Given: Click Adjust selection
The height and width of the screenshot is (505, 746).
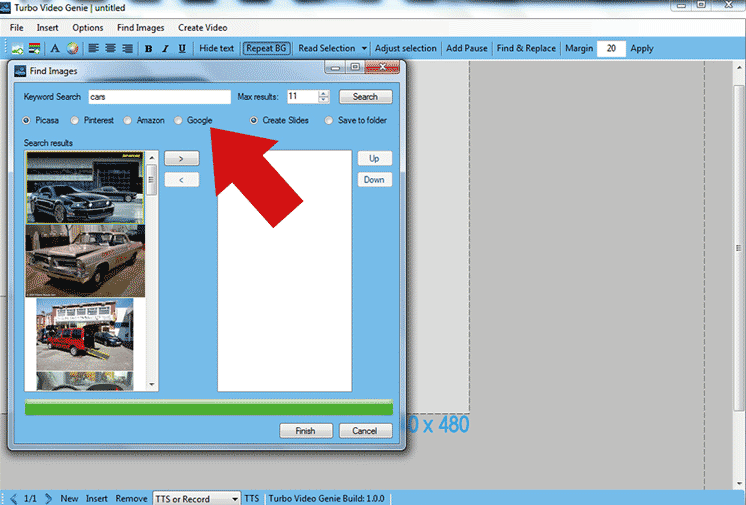Looking at the screenshot, I should coord(405,49).
